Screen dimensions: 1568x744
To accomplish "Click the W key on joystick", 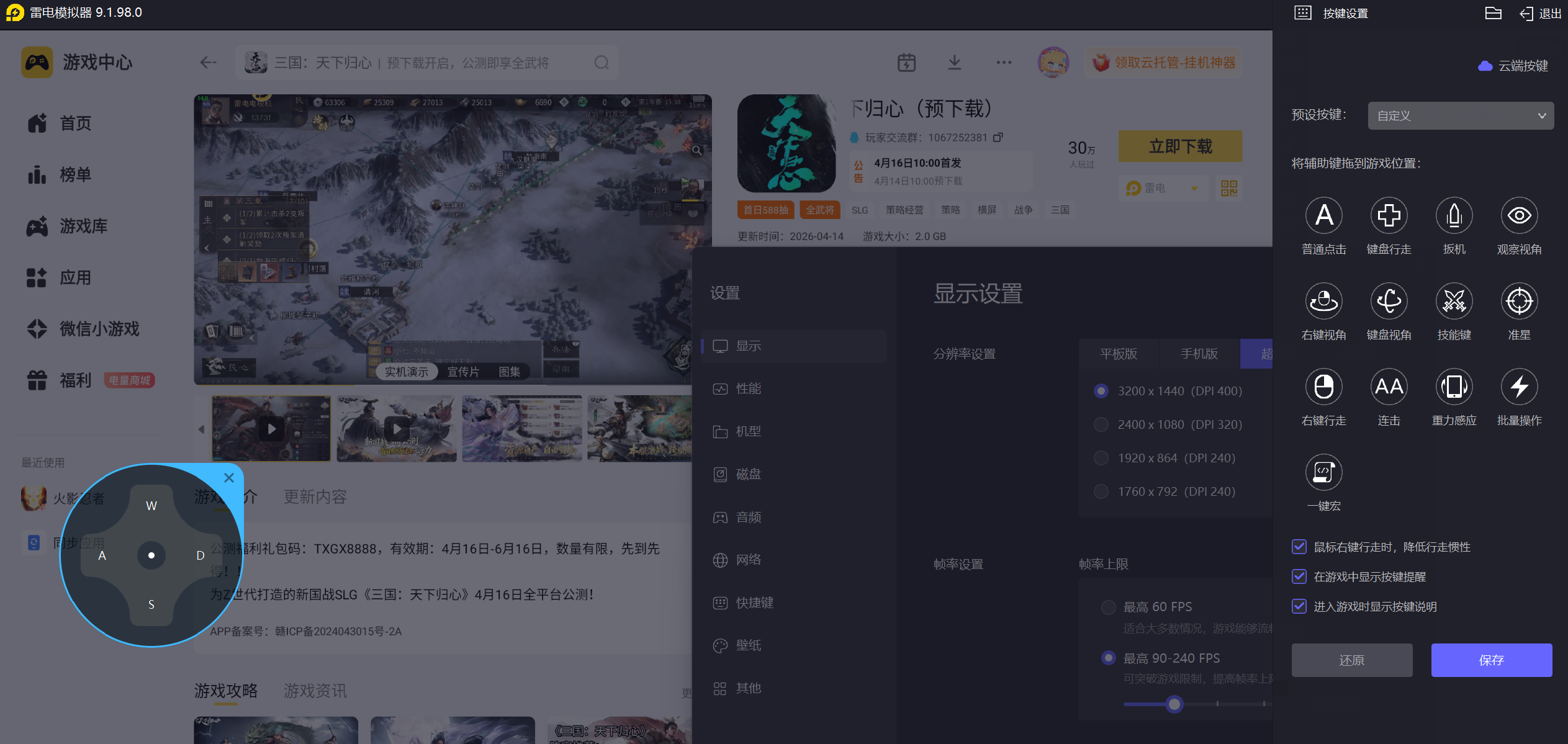I will pos(151,506).
